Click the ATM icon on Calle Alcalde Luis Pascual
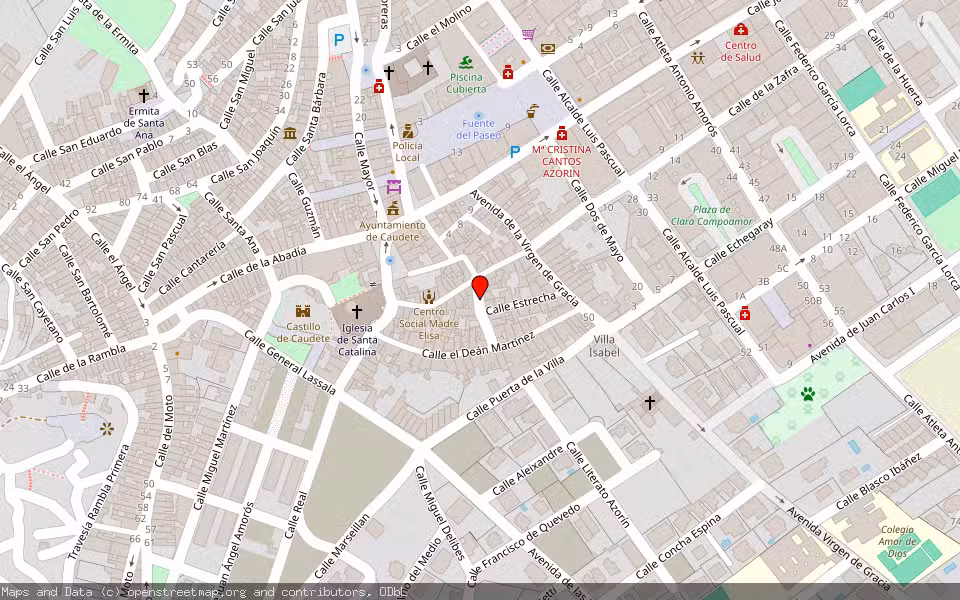The height and width of the screenshot is (600, 960). 547,48
